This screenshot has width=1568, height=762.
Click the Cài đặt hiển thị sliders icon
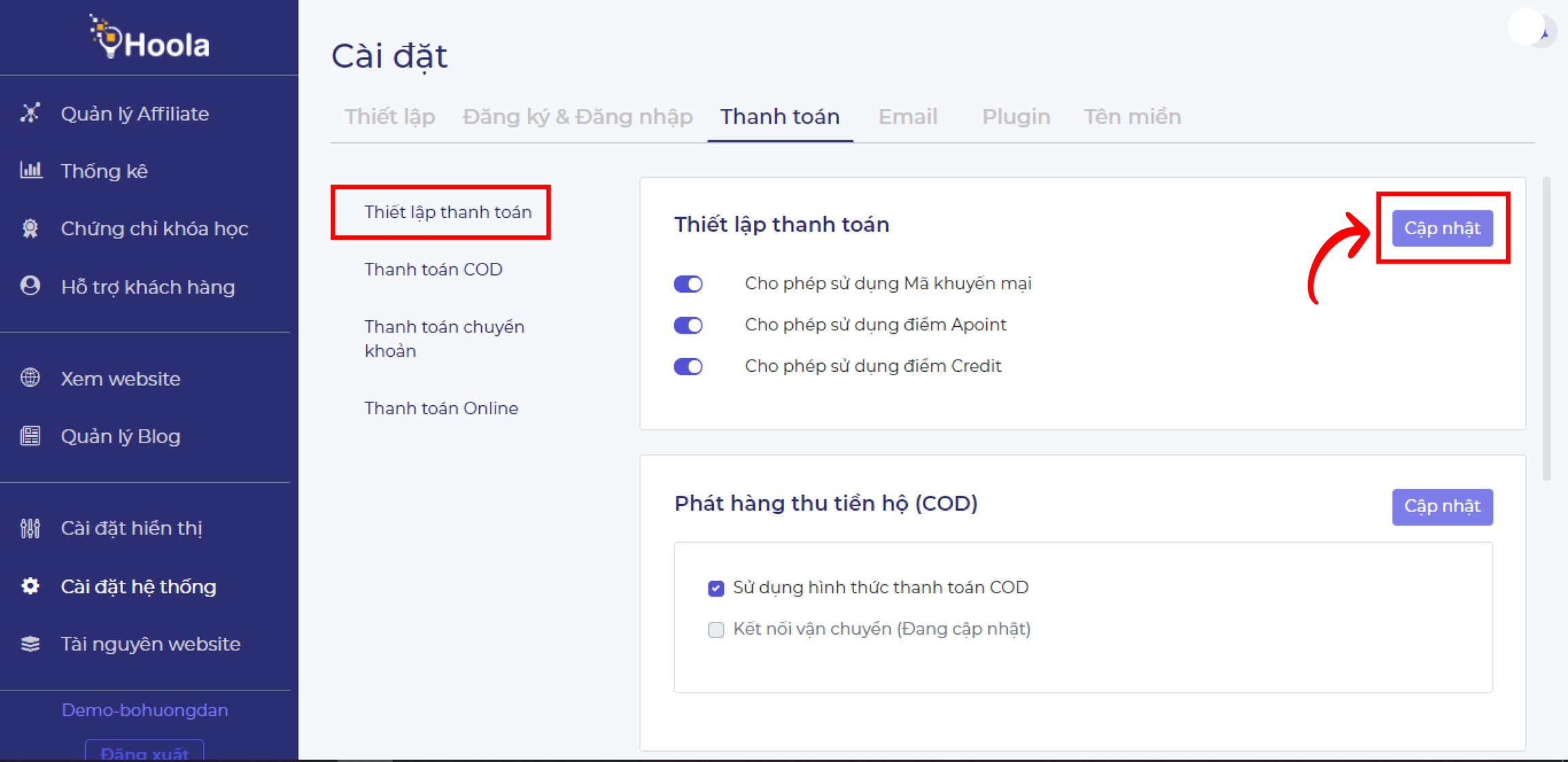(30, 528)
